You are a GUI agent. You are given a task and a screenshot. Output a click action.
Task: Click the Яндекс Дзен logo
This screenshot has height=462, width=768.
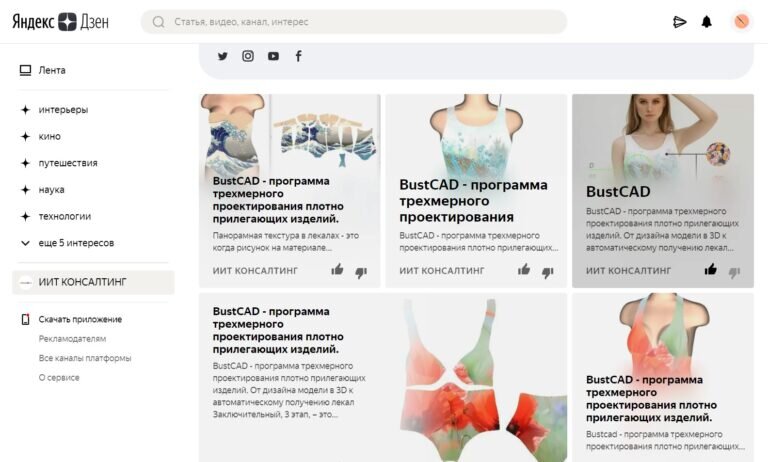tap(60, 22)
